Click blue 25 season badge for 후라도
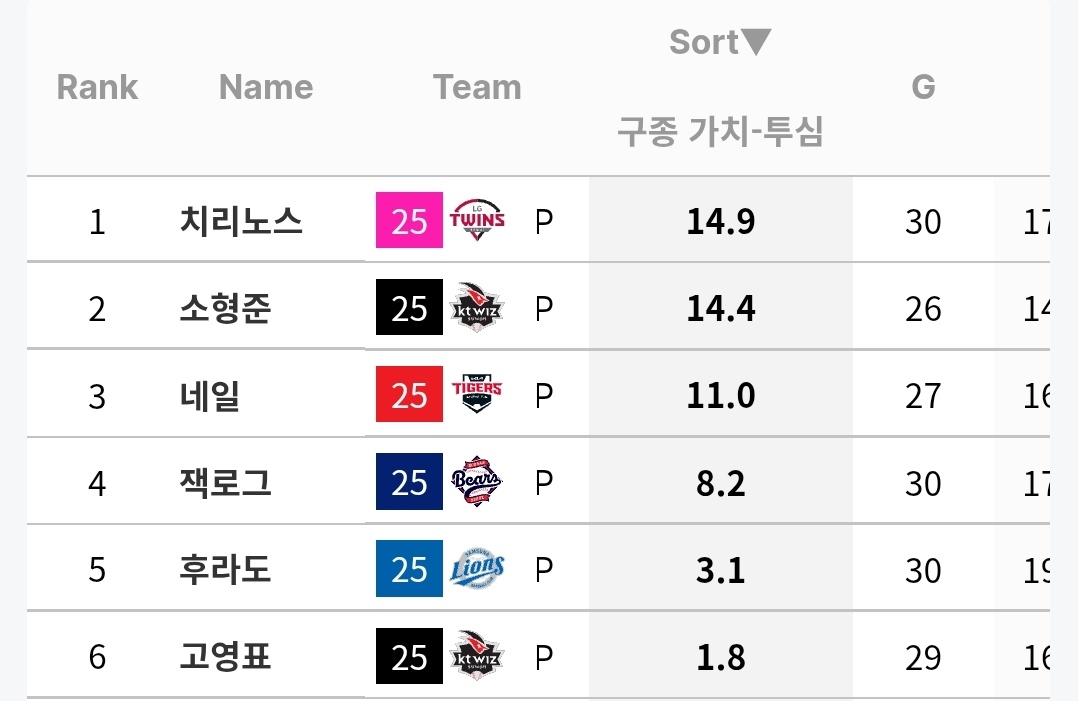Viewport: 1078px width, 701px height. coord(409,570)
